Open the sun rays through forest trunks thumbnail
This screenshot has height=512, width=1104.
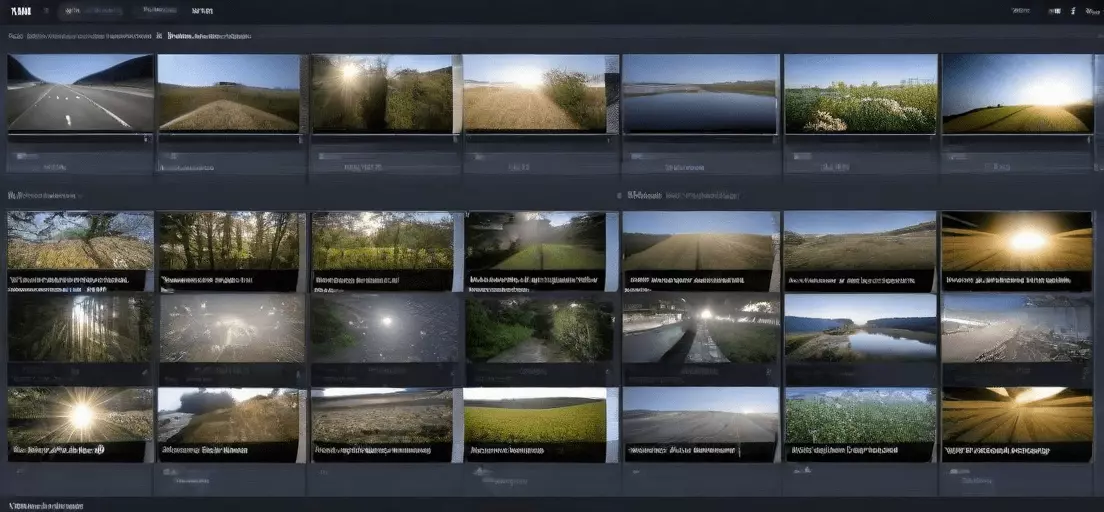(80, 328)
